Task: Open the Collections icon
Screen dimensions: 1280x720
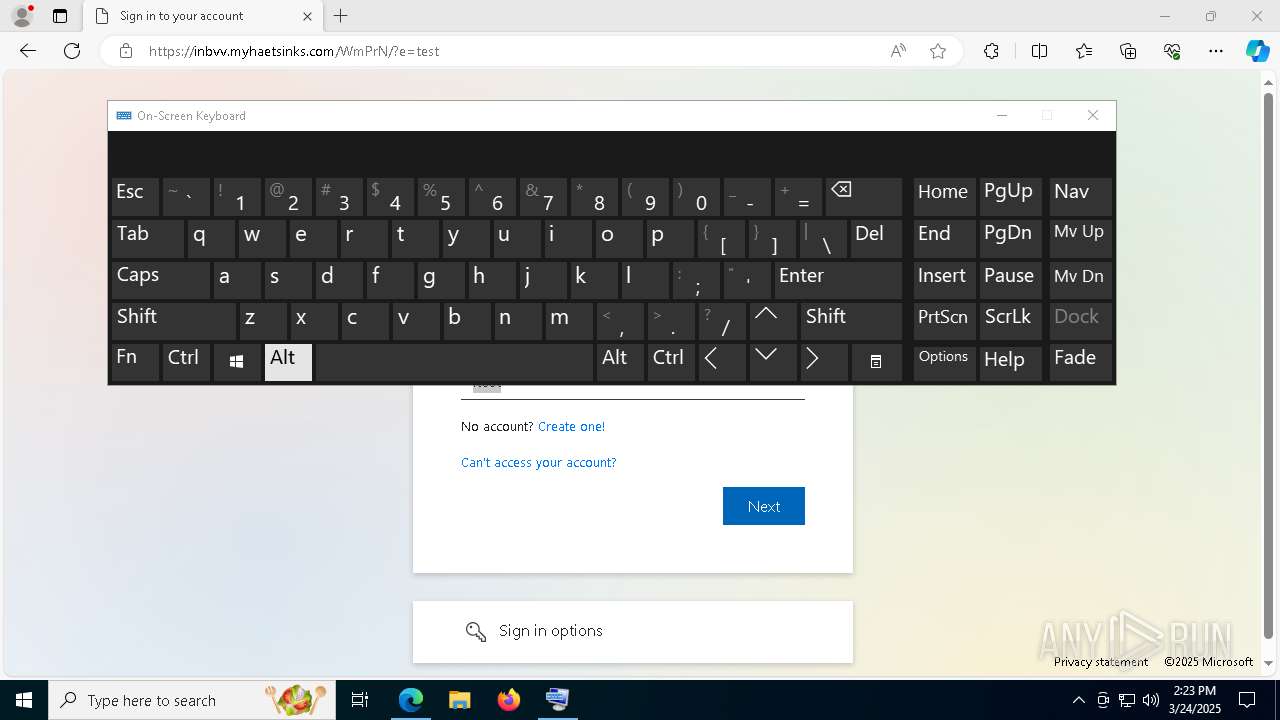Action: [1128, 51]
